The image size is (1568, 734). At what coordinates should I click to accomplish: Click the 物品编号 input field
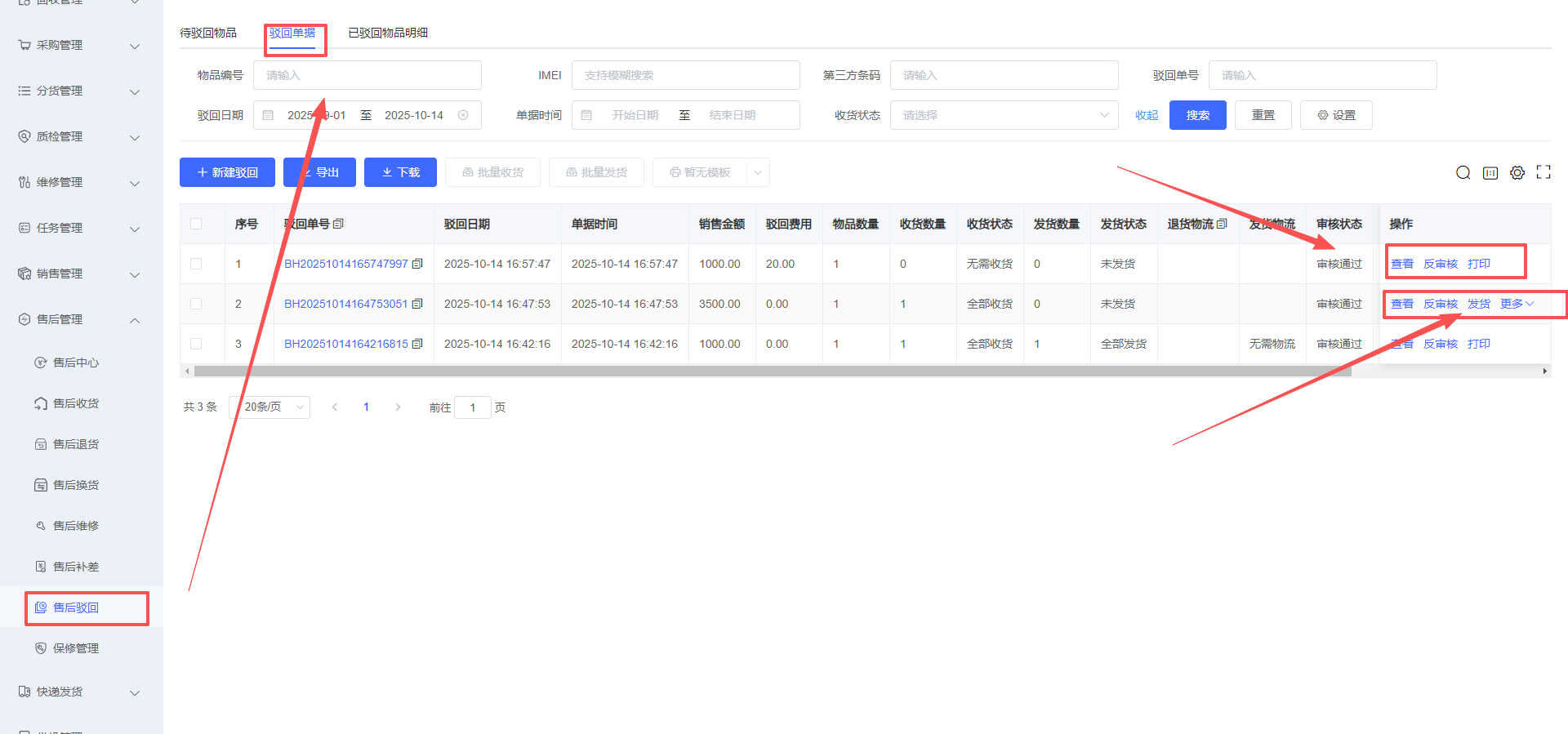(367, 75)
